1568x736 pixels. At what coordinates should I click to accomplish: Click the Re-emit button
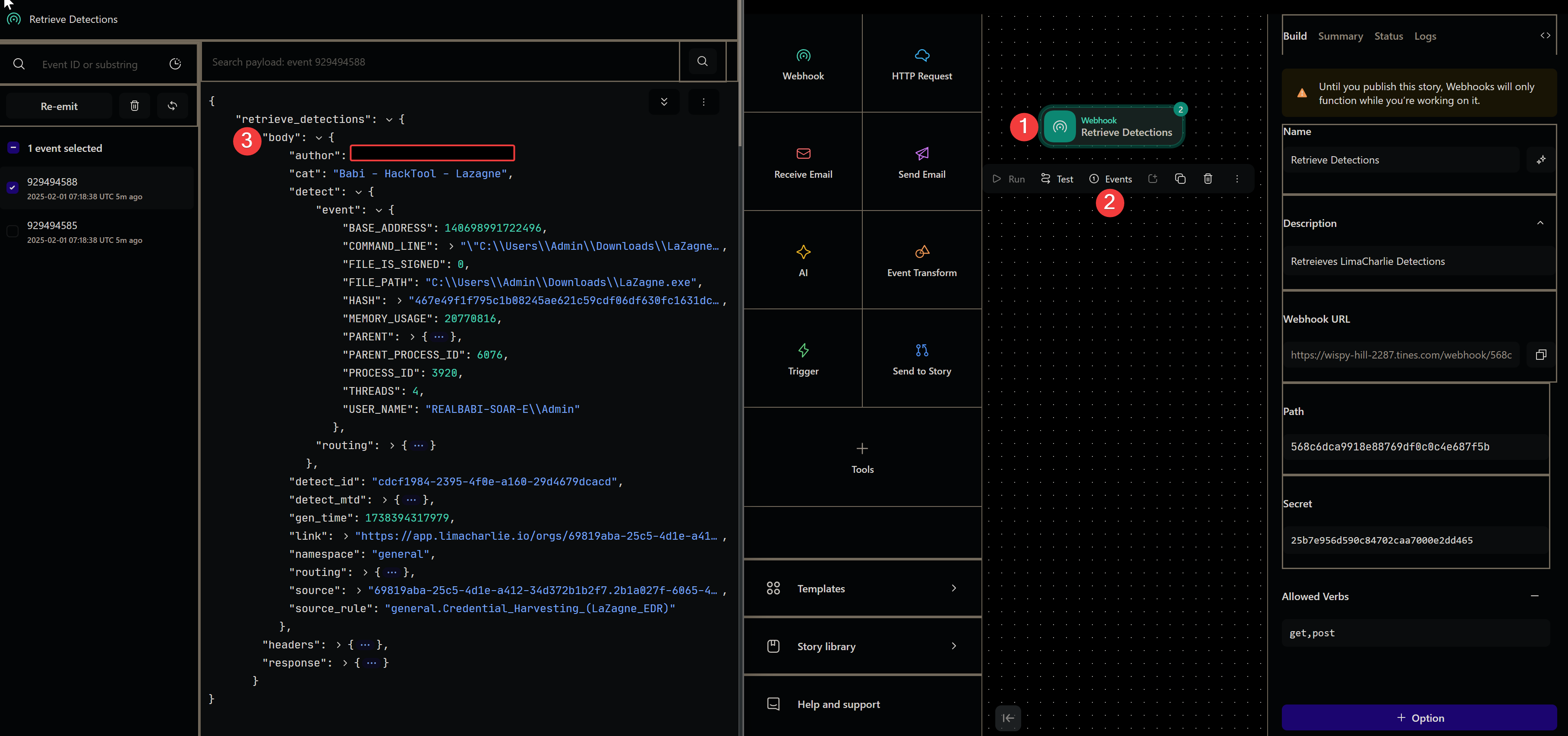59,106
